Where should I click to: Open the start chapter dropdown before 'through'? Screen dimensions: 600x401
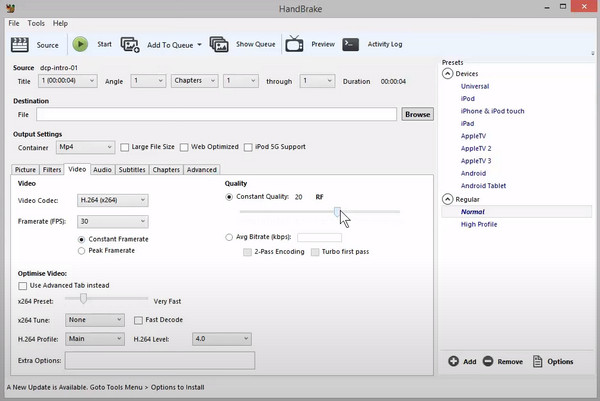coord(241,81)
